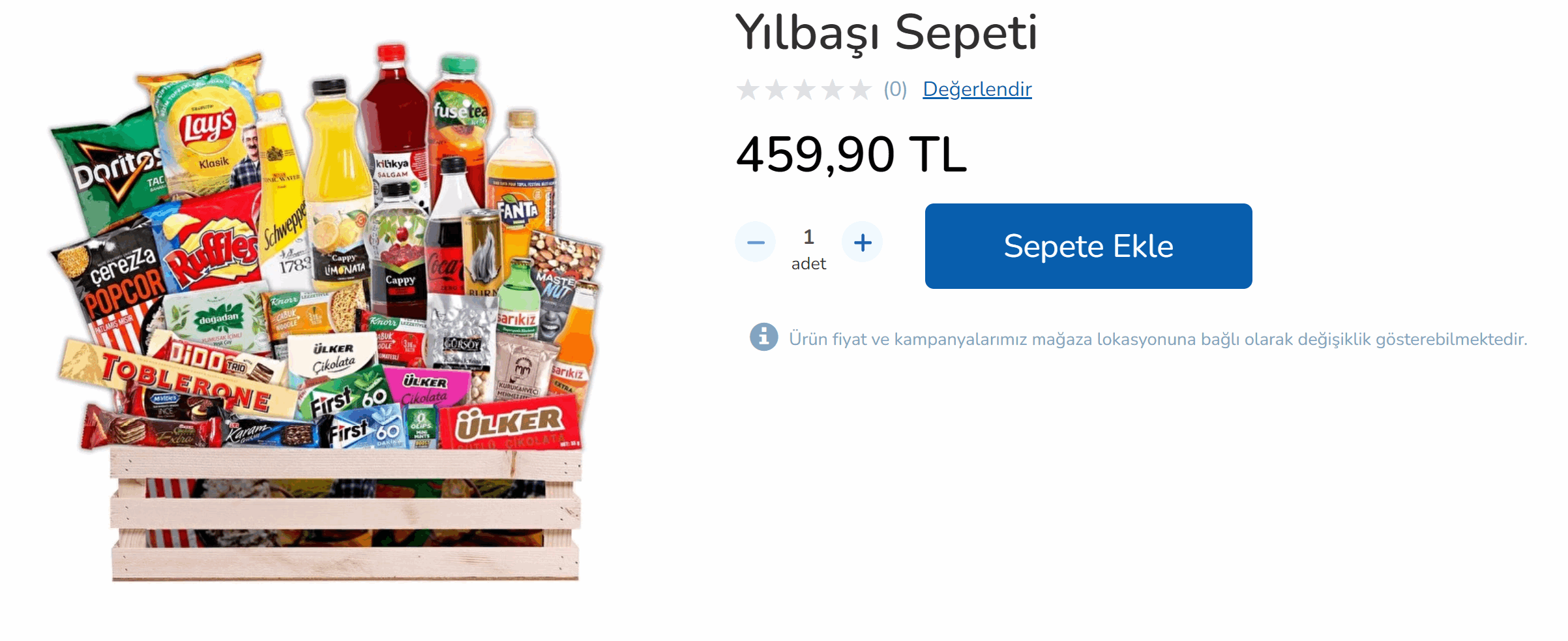This screenshot has height=641, width=1568.
Task: Click the 459,90 TL price
Action: click(x=851, y=155)
